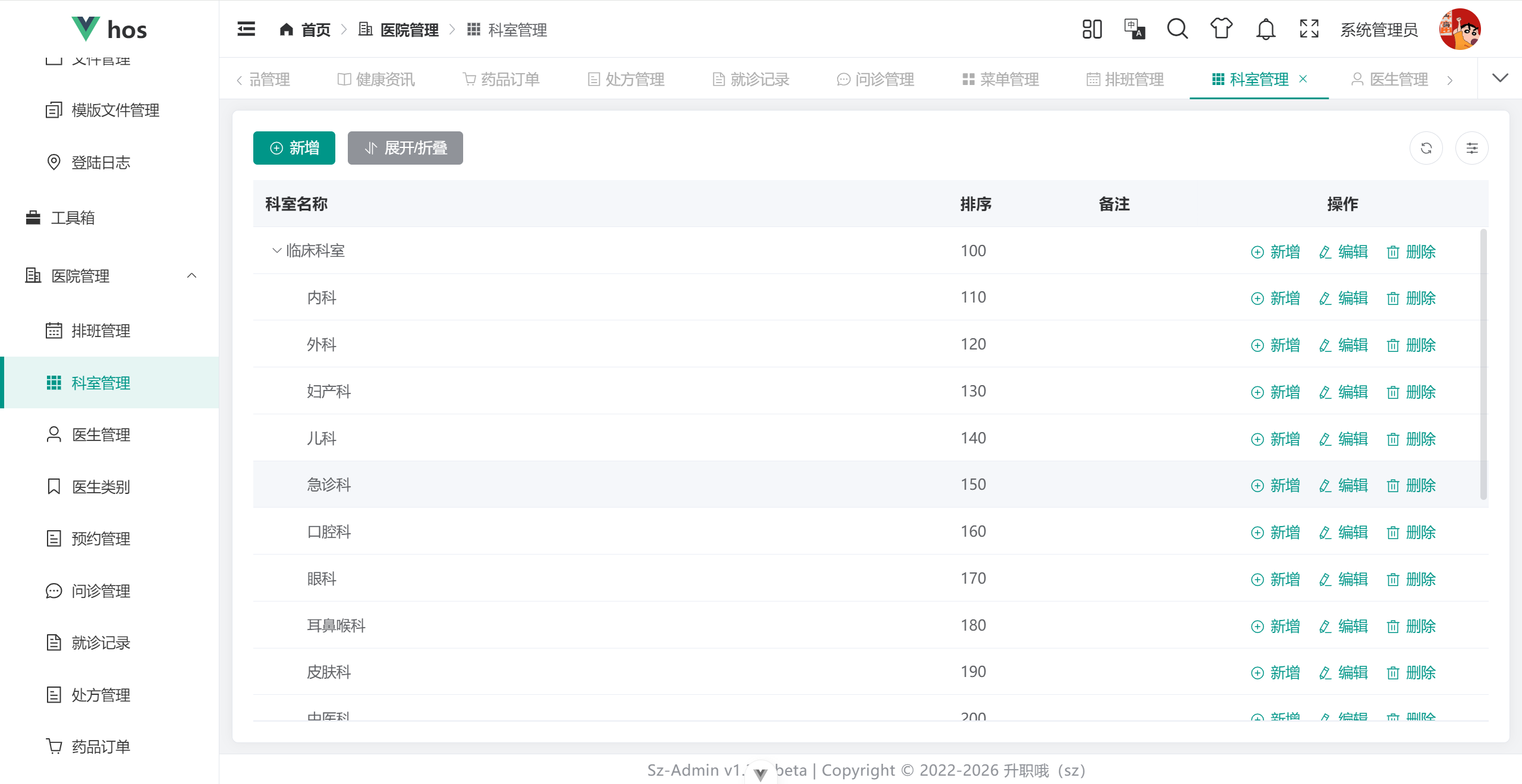Open notifications bell icon
Image resolution: width=1522 pixels, height=784 pixels.
pyautogui.click(x=1265, y=29)
